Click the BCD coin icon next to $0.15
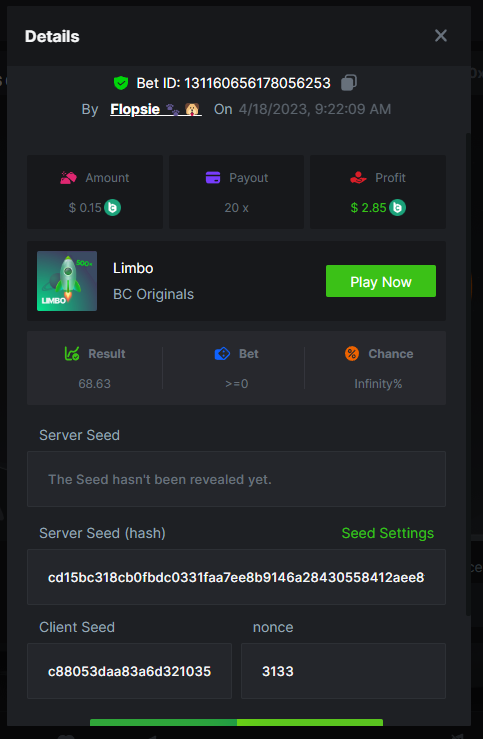The image size is (483, 739). (x=113, y=207)
